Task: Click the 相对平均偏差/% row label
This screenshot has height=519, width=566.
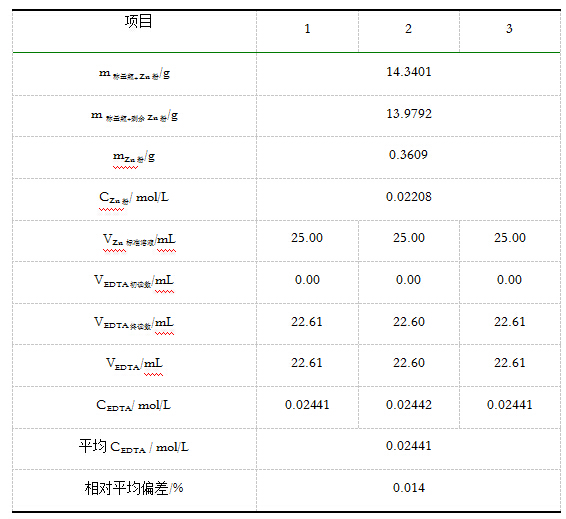Action: [134, 488]
